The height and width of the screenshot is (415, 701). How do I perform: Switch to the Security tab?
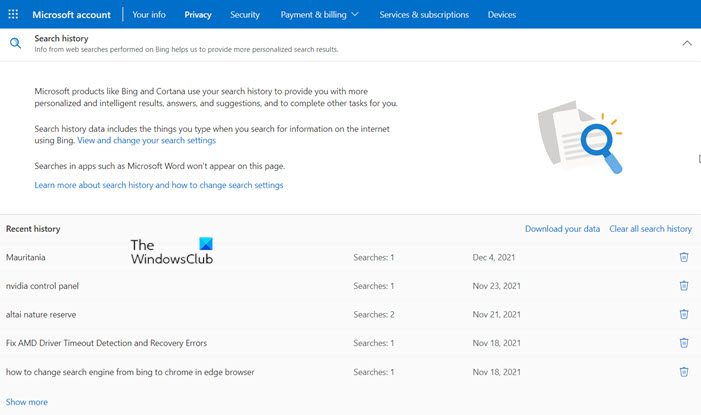245,15
